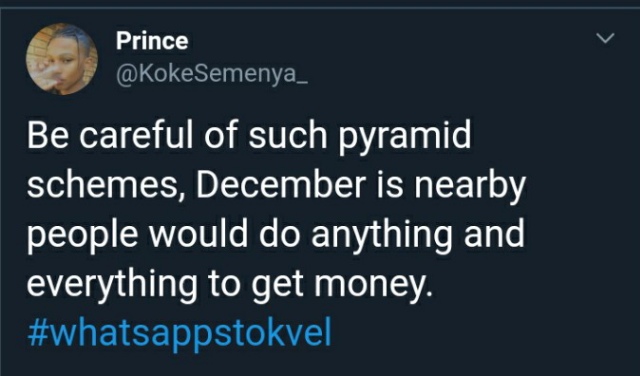Viewport: 640px width, 376px height.
Task: Click the word "is" after December
Action: click(x=389, y=185)
